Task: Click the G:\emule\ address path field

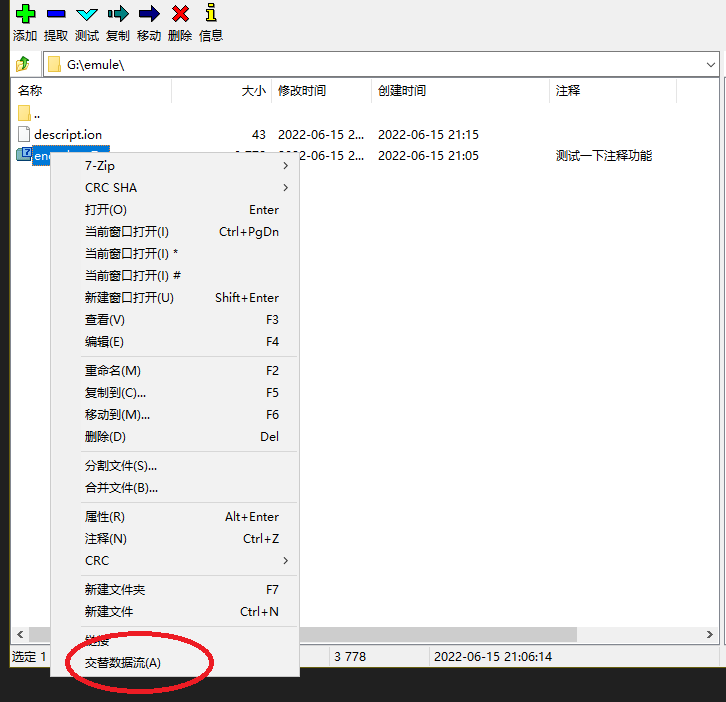Action: point(382,64)
